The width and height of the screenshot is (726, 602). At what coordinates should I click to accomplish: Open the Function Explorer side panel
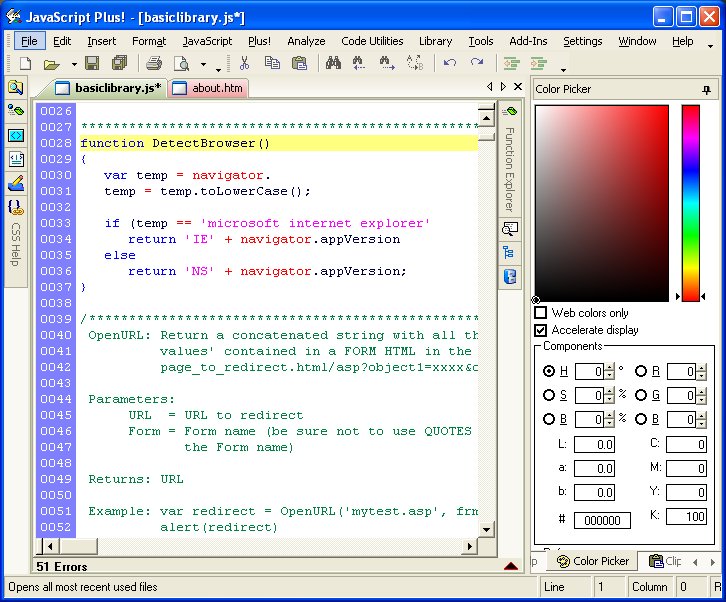point(509,169)
